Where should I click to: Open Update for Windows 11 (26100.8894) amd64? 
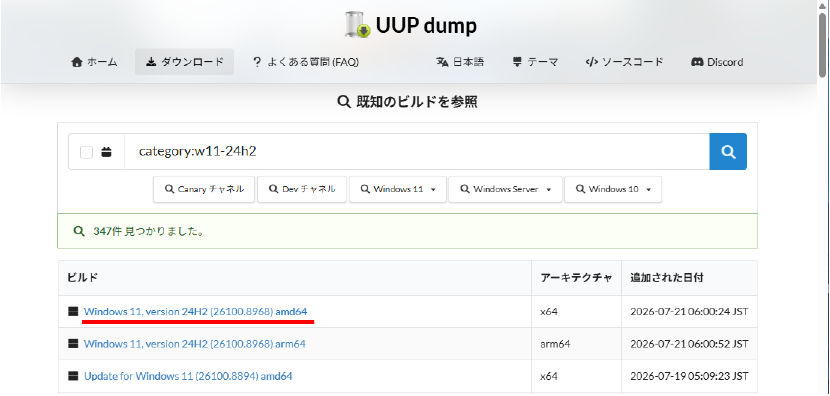(188, 376)
